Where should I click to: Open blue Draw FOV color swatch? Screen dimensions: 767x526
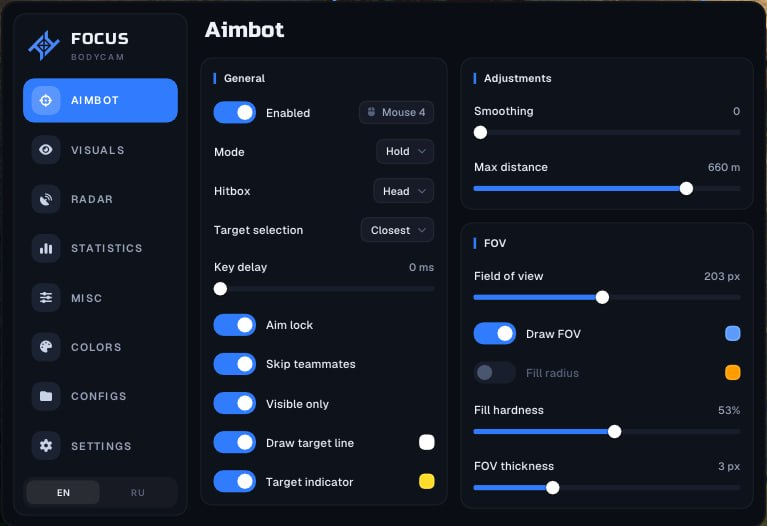click(x=733, y=334)
